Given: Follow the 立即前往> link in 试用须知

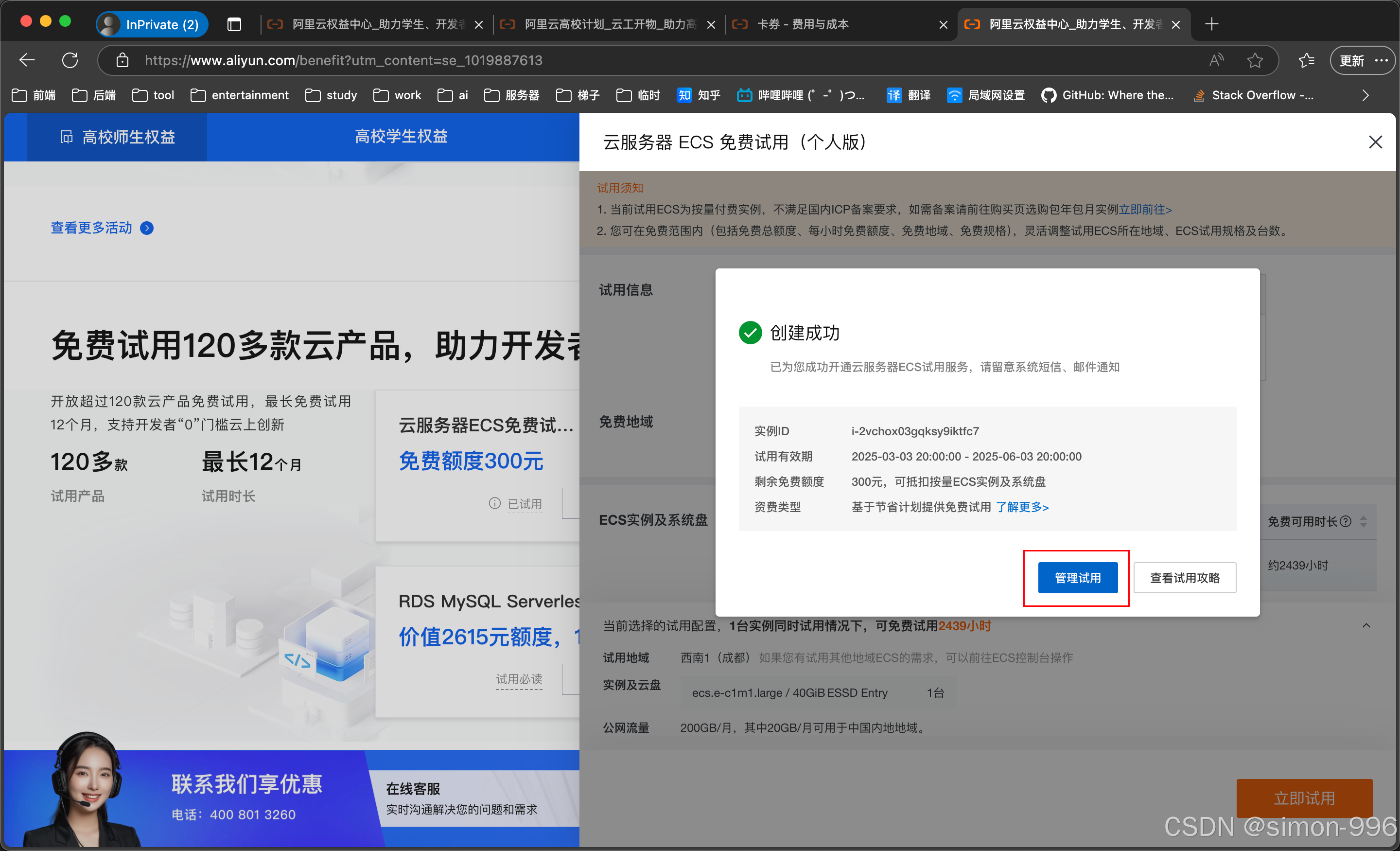Looking at the screenshot, I should point(1145,209).
